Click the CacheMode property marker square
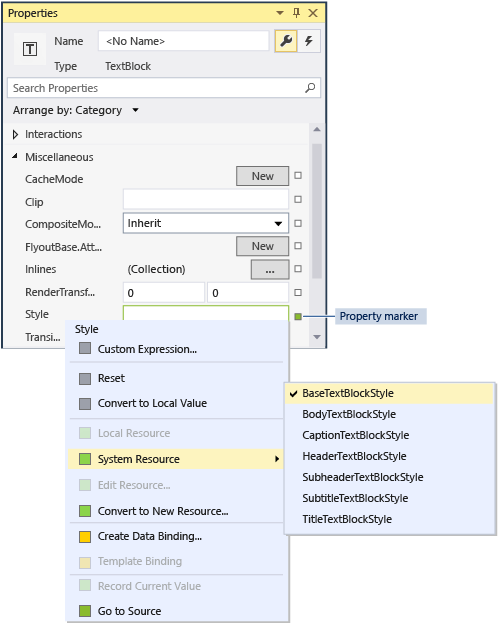The width and height of the screenshot is (498, 624). 298,176
